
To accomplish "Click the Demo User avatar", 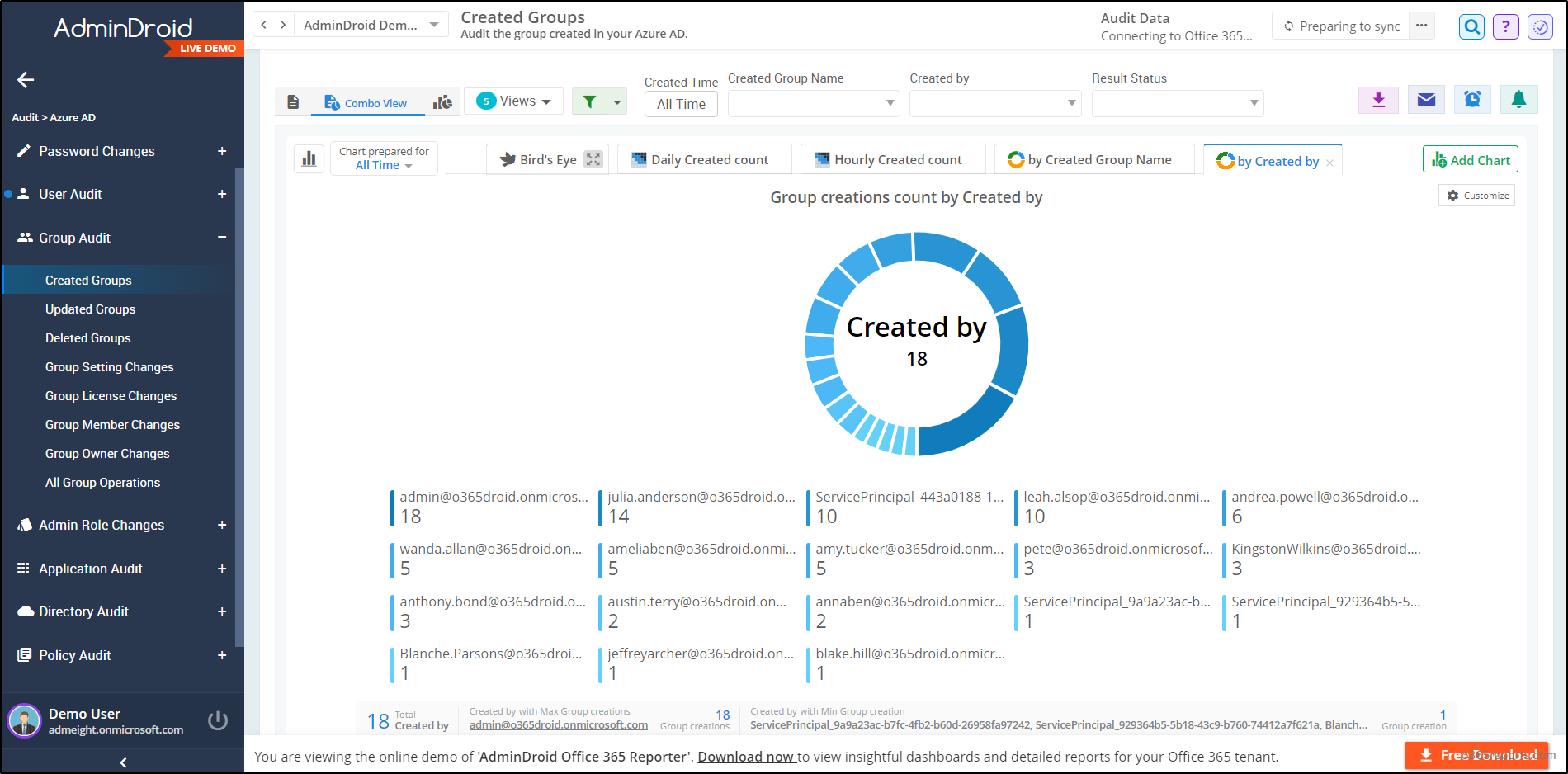I will (25, 720).
